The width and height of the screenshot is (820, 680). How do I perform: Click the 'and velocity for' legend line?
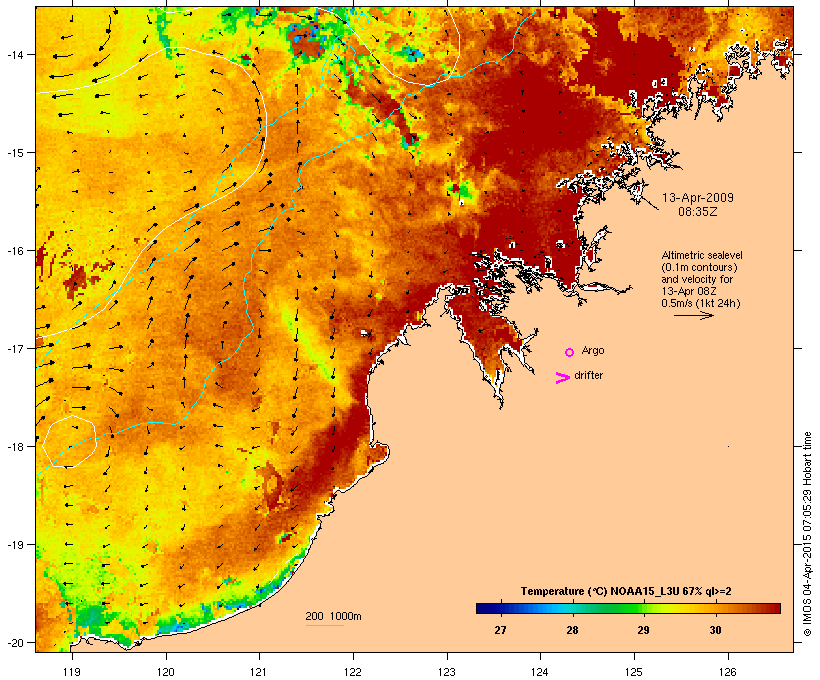[x=697, y=279]
